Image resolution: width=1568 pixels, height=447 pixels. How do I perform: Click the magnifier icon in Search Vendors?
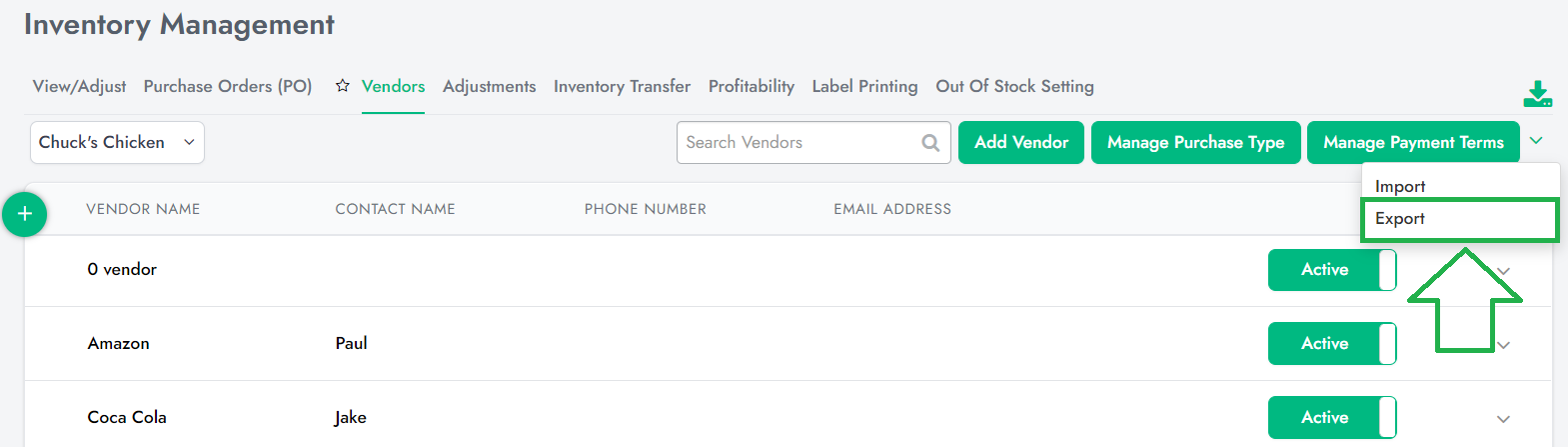(x=930, y=143)
